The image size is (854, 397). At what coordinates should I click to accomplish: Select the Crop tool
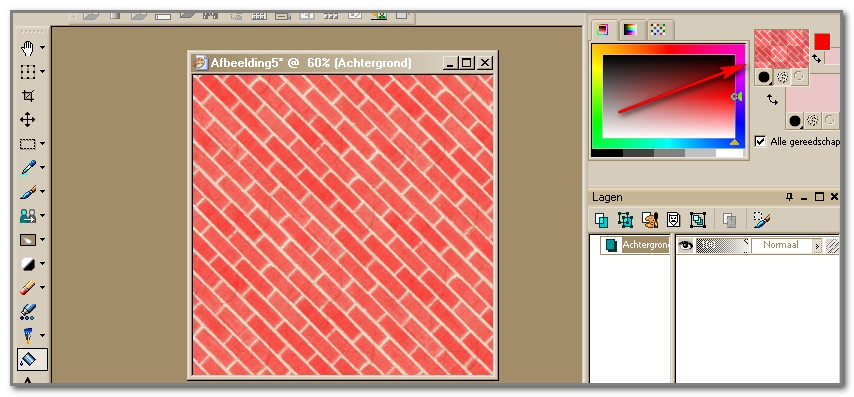[28, 96]
